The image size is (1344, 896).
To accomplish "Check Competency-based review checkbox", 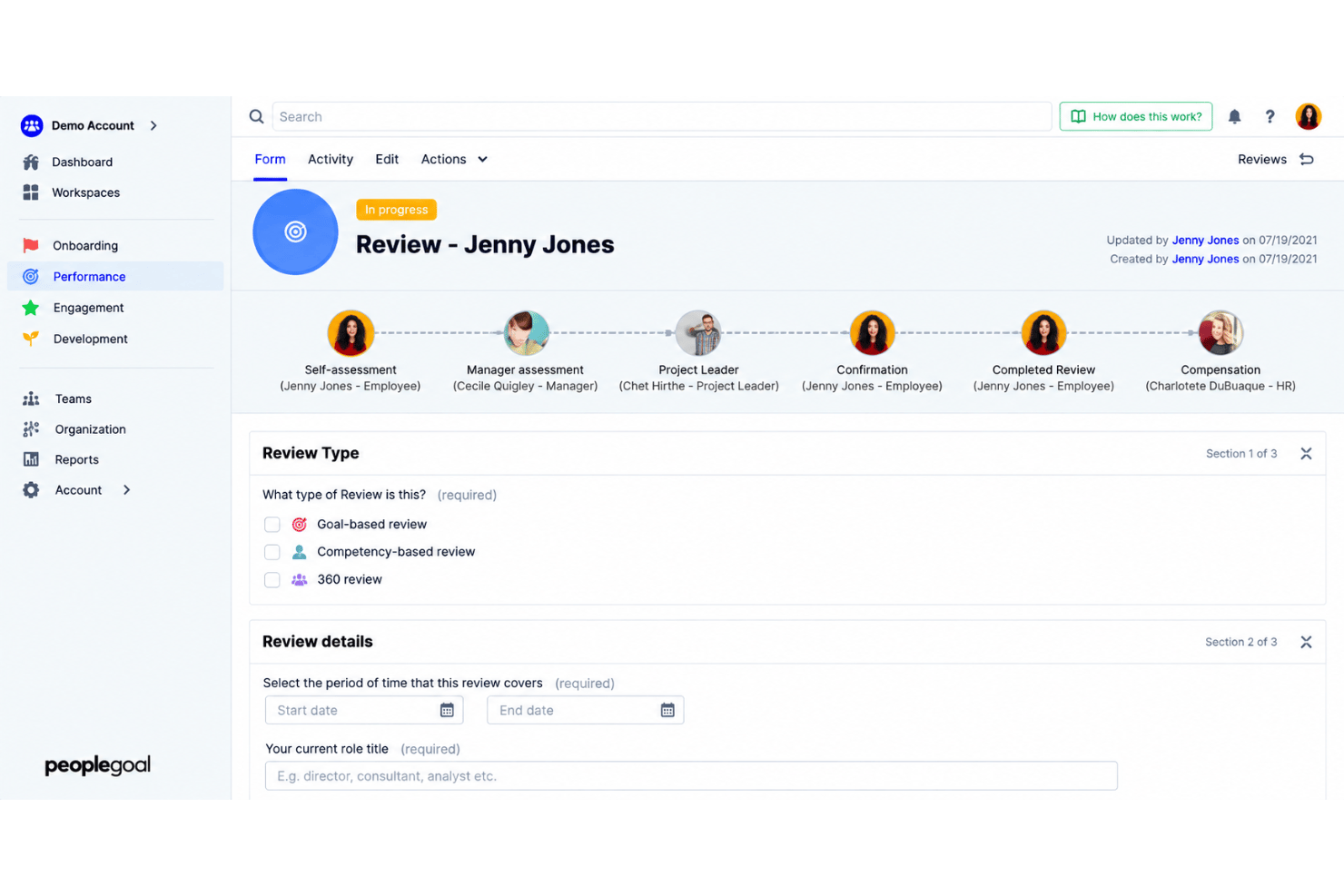I will 272,552.
